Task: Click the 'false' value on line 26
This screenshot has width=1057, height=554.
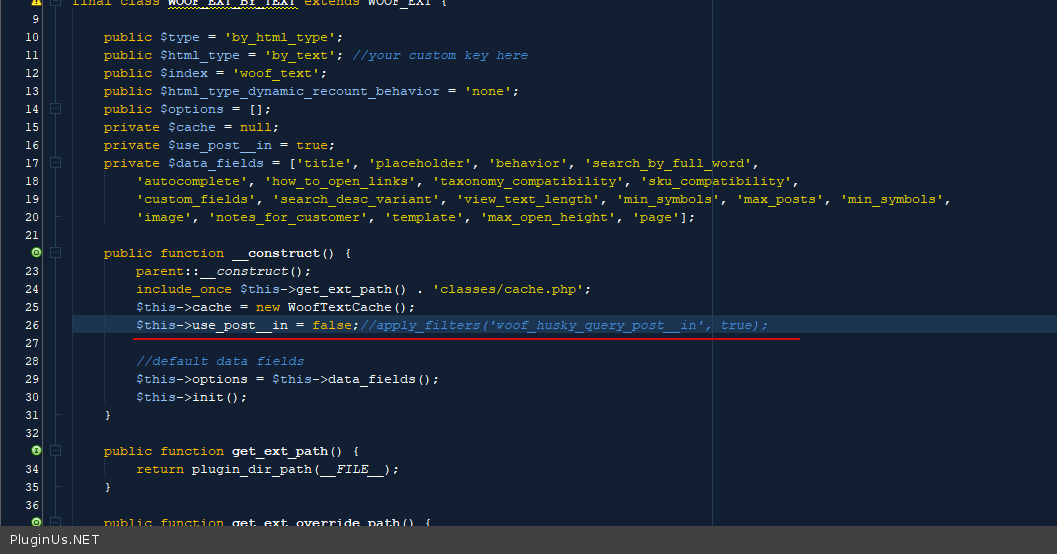Action: pyautogui.click(x=332, y=325)
